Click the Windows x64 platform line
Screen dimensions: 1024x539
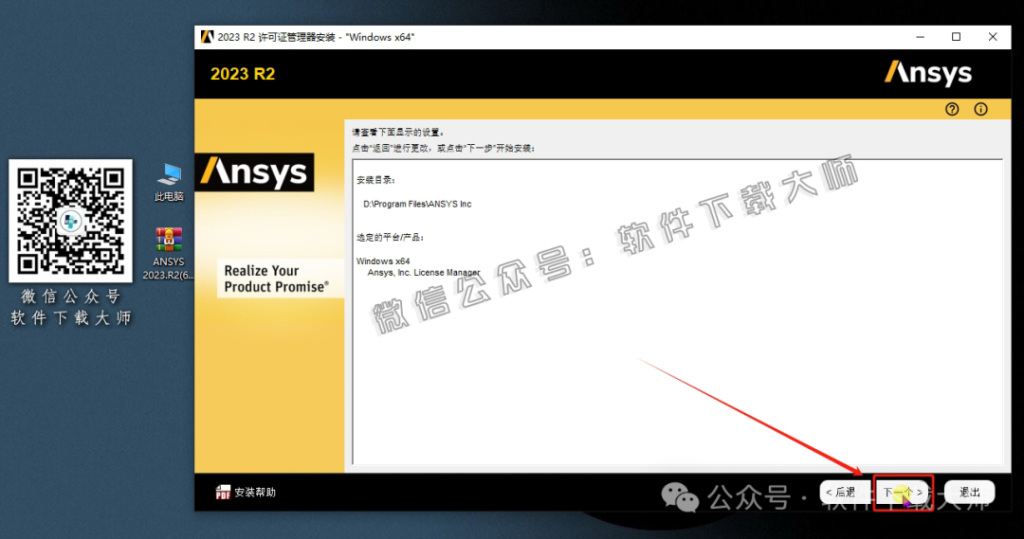pos(383,261)
